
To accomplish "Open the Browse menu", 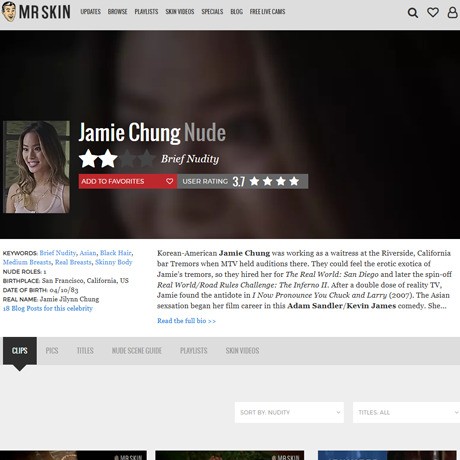I will coord(117,12).
